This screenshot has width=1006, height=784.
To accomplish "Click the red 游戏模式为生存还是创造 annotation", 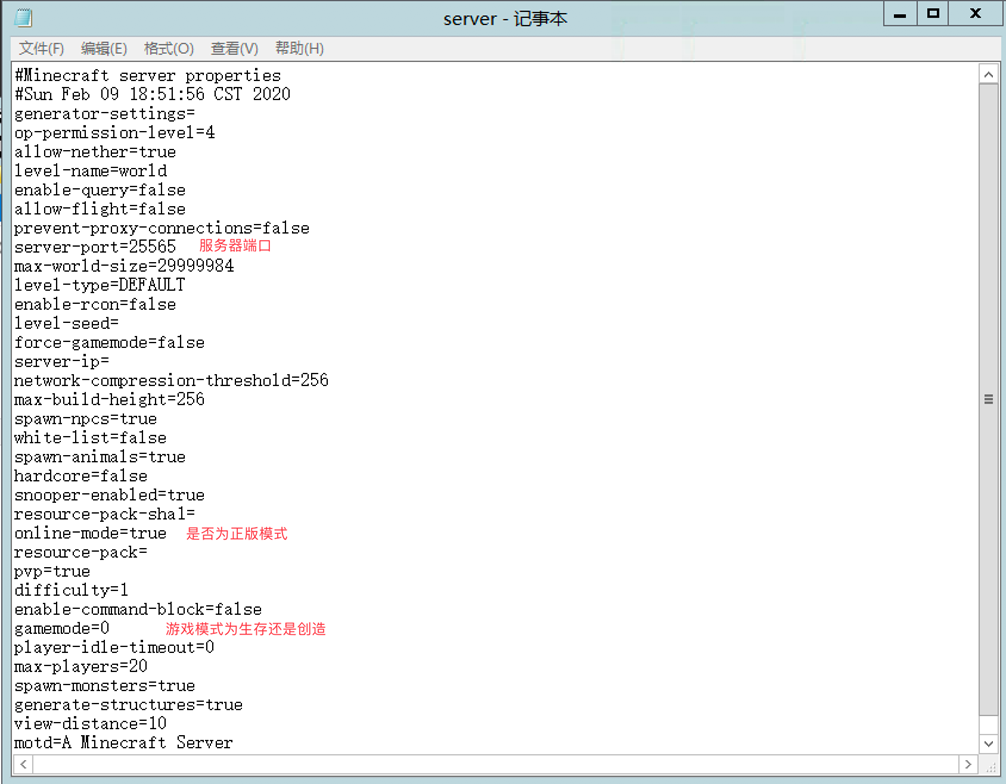I will point(246,629).
